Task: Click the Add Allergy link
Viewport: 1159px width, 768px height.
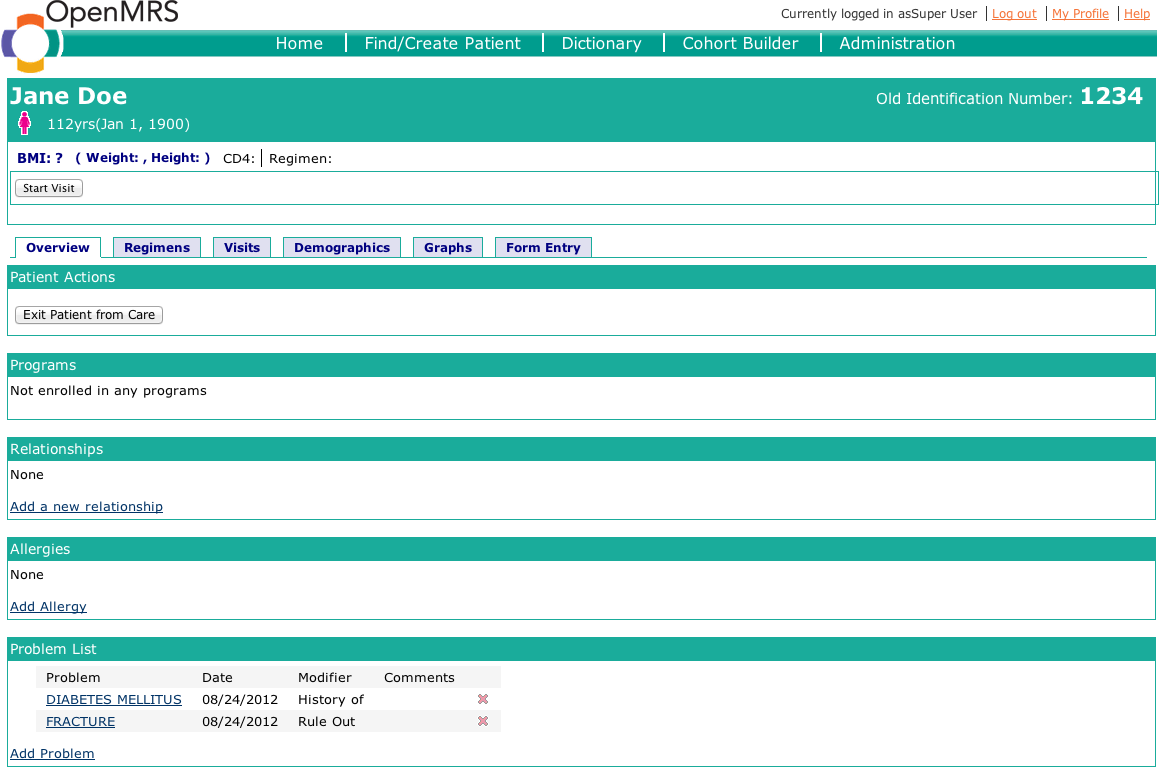Action: [48, 607]
